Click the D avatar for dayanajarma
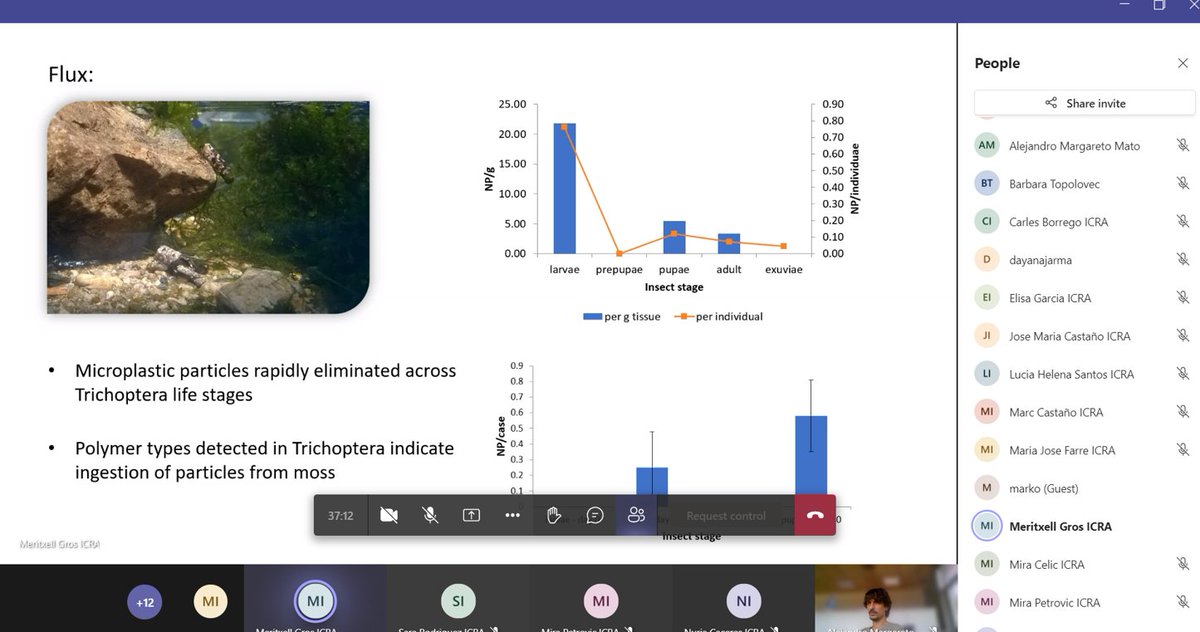This screenshot has height=632, width=1200. [987, 259]
